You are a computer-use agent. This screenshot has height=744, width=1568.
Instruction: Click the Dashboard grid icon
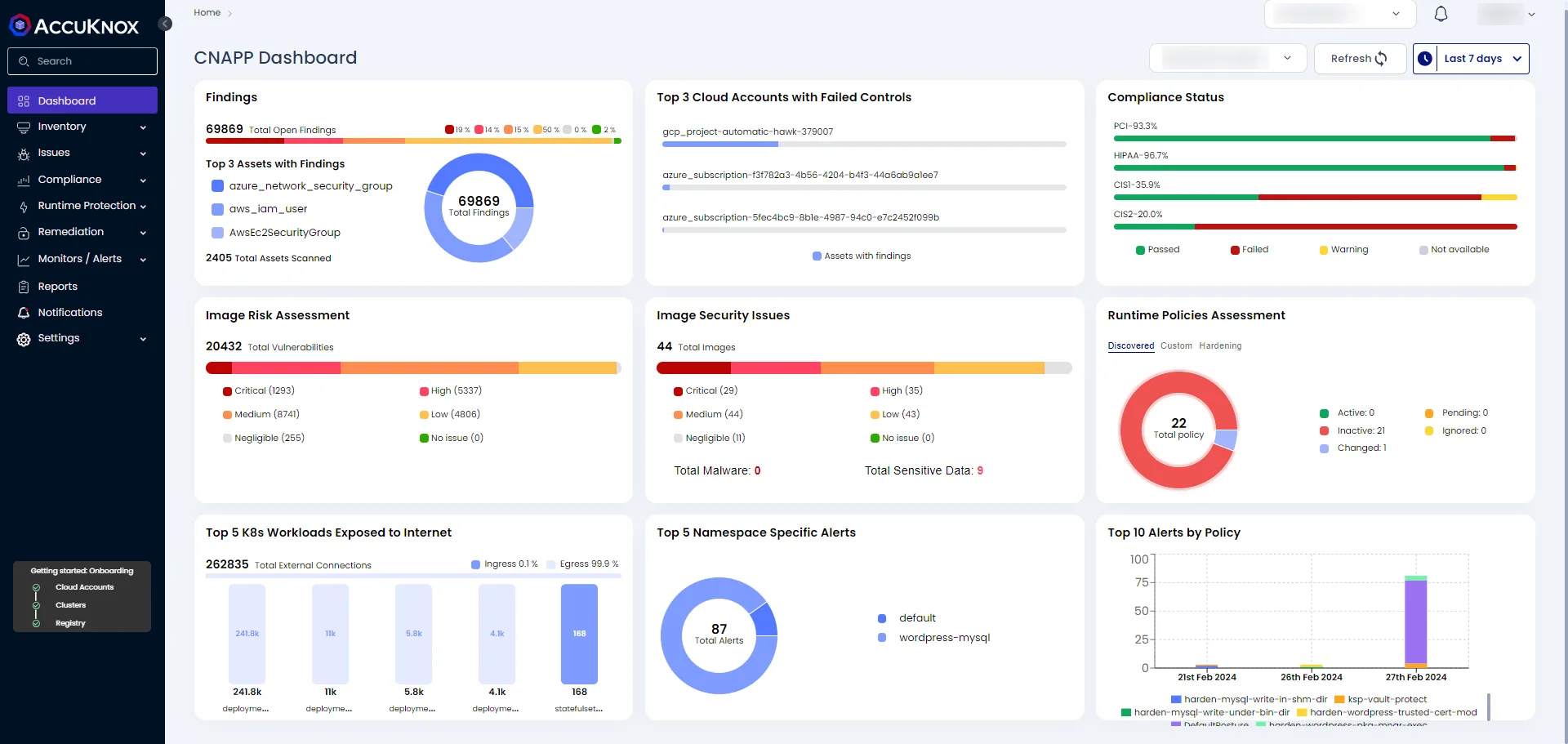pyautogui.click(x=24, y=101)
